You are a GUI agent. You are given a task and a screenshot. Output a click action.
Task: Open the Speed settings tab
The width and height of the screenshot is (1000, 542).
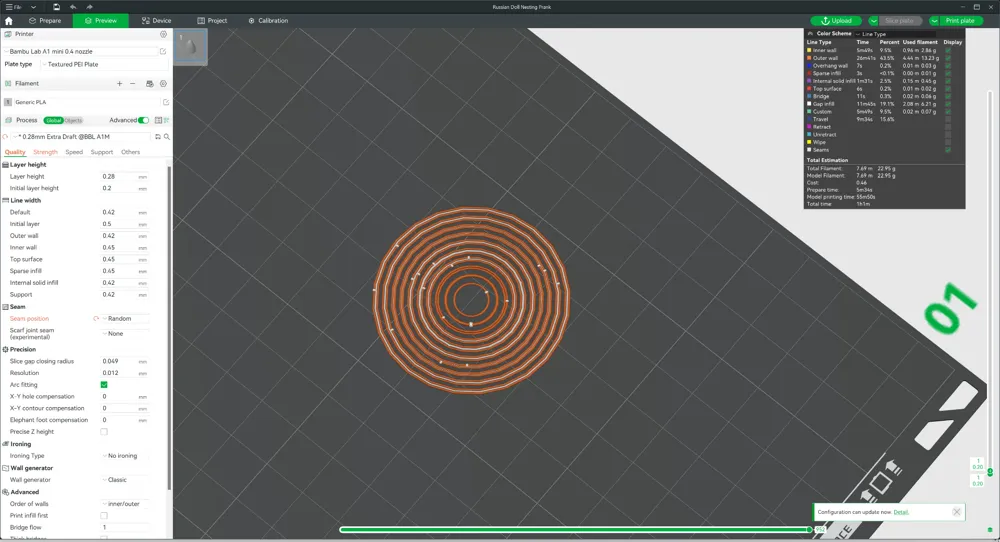[x=74, y=152]
